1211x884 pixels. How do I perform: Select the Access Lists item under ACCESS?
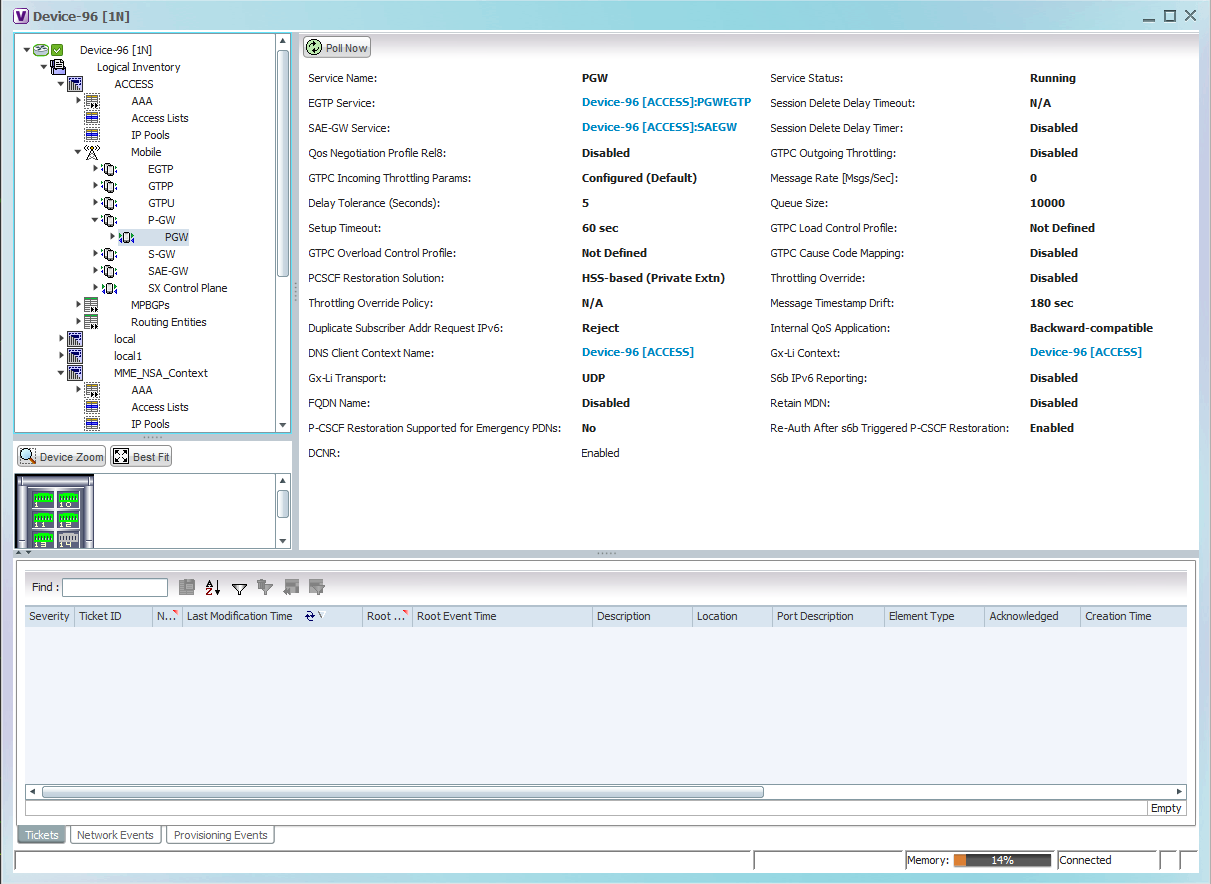(x=160, y=118)
